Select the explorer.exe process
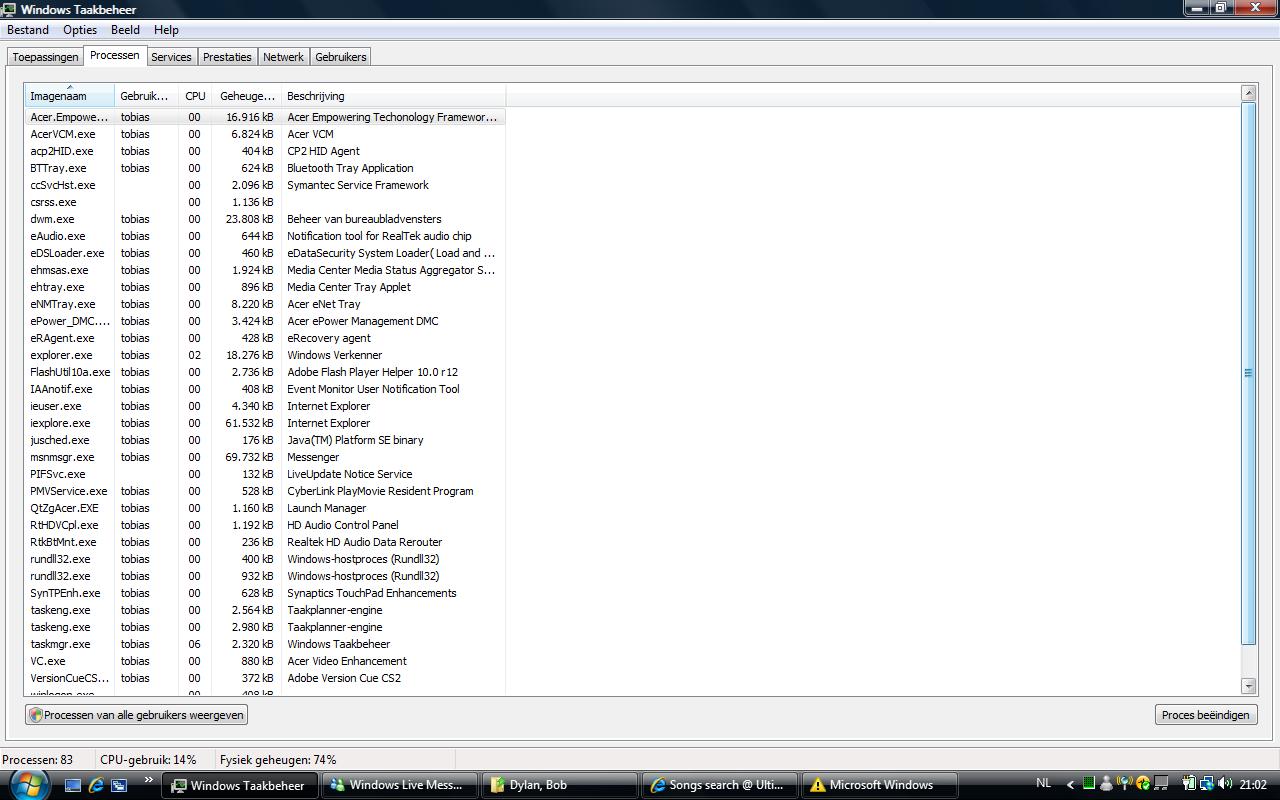 point(265,355)
